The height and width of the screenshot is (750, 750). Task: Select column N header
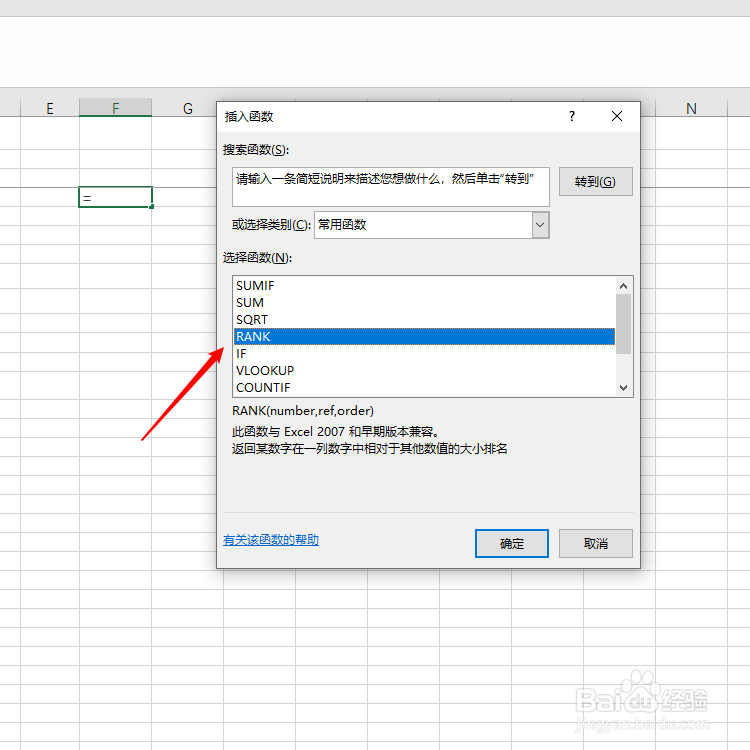coord(691,108)
